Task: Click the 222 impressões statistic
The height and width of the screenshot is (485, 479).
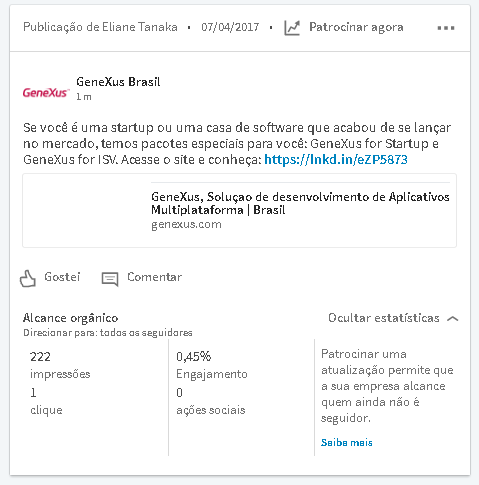Action: tap(60, 365)
